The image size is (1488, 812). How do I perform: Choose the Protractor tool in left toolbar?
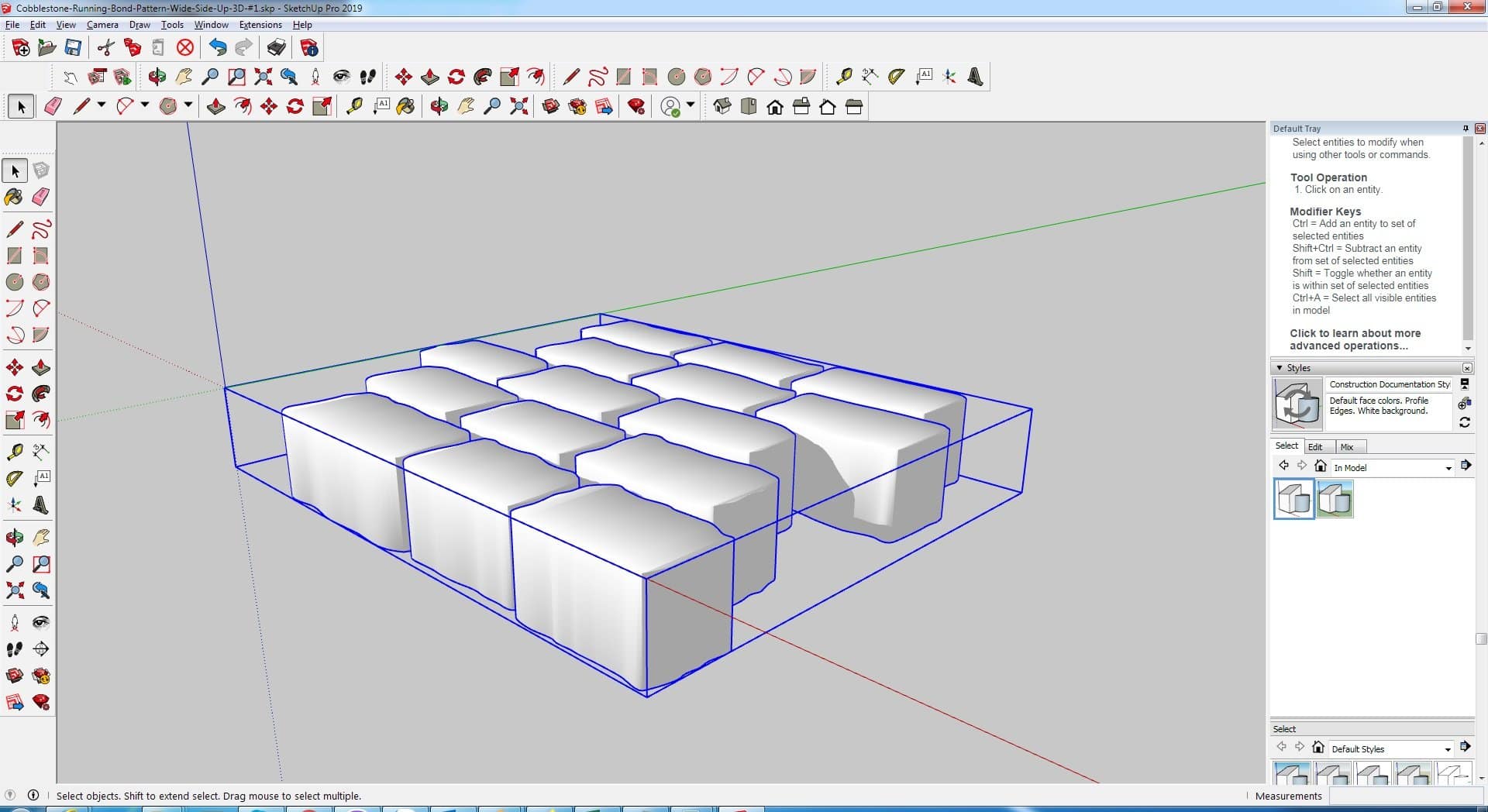click(14, 478)
